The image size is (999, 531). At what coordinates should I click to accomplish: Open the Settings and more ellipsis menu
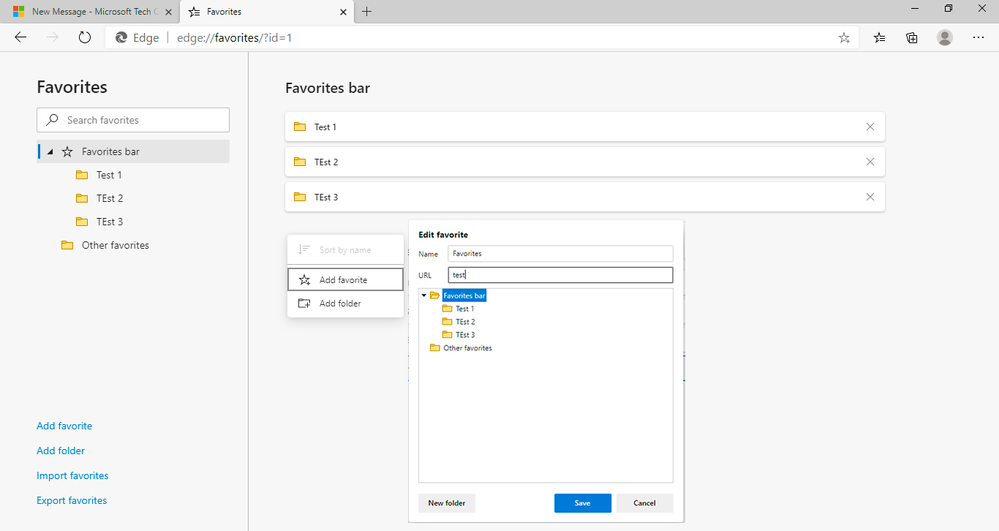pos(979,38)
